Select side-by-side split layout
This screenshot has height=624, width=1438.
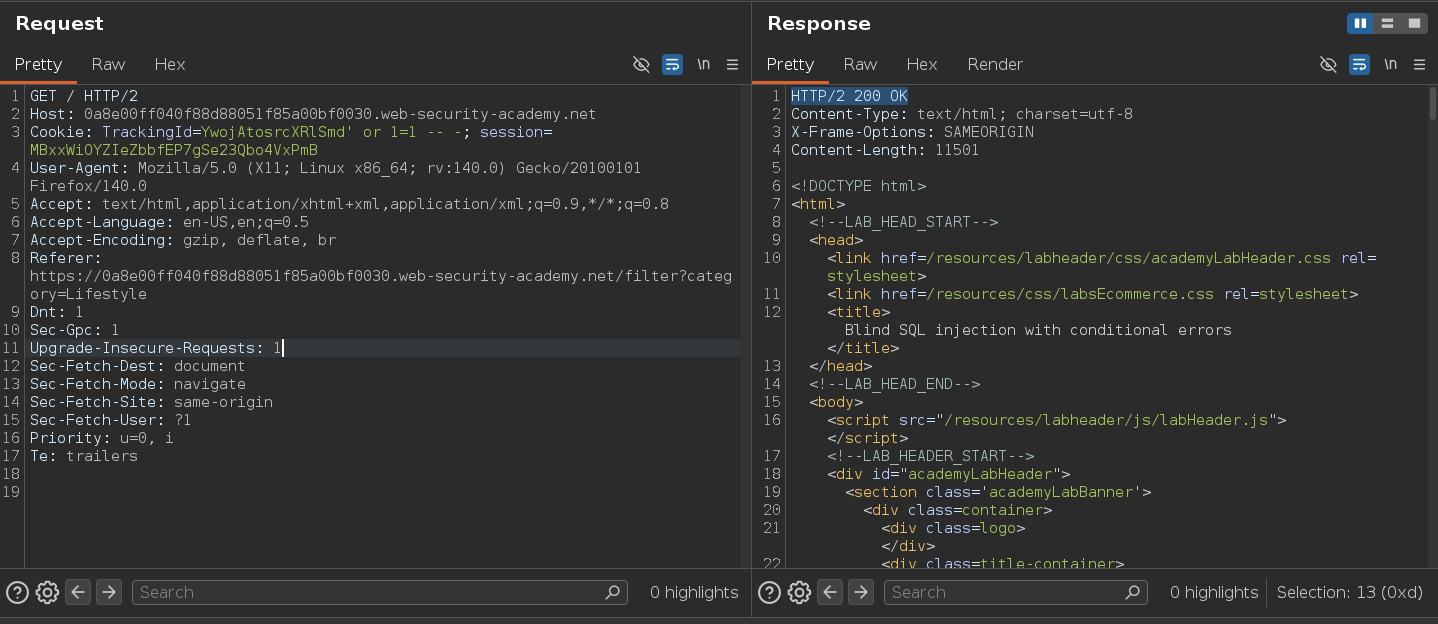(x=1360, y=23)
